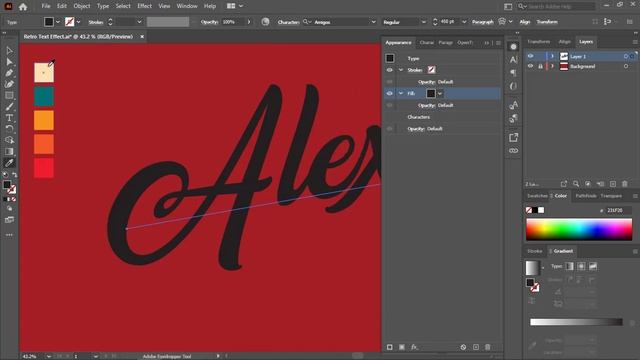Swap fill and stroke colors
Image resolution: width=640 pixels, height=360 pixels.
15,175
